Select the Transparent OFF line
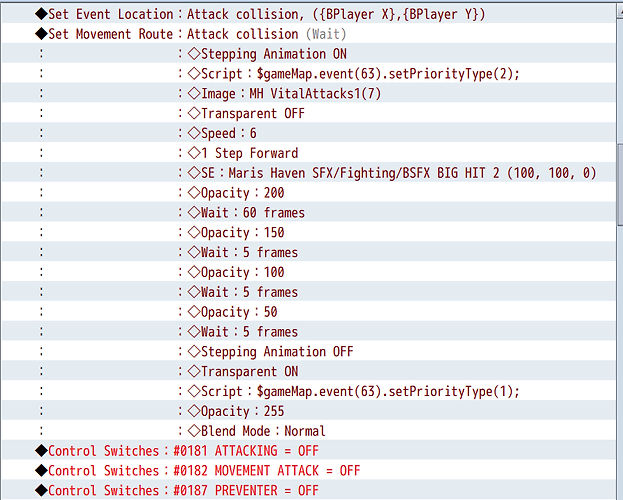Screen dimensions: 623x500 click(308, 113)
